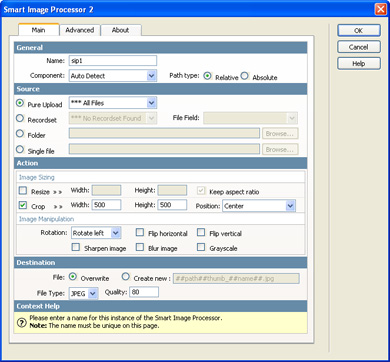Click the Create new filename pattern field

tap(236, 278)
